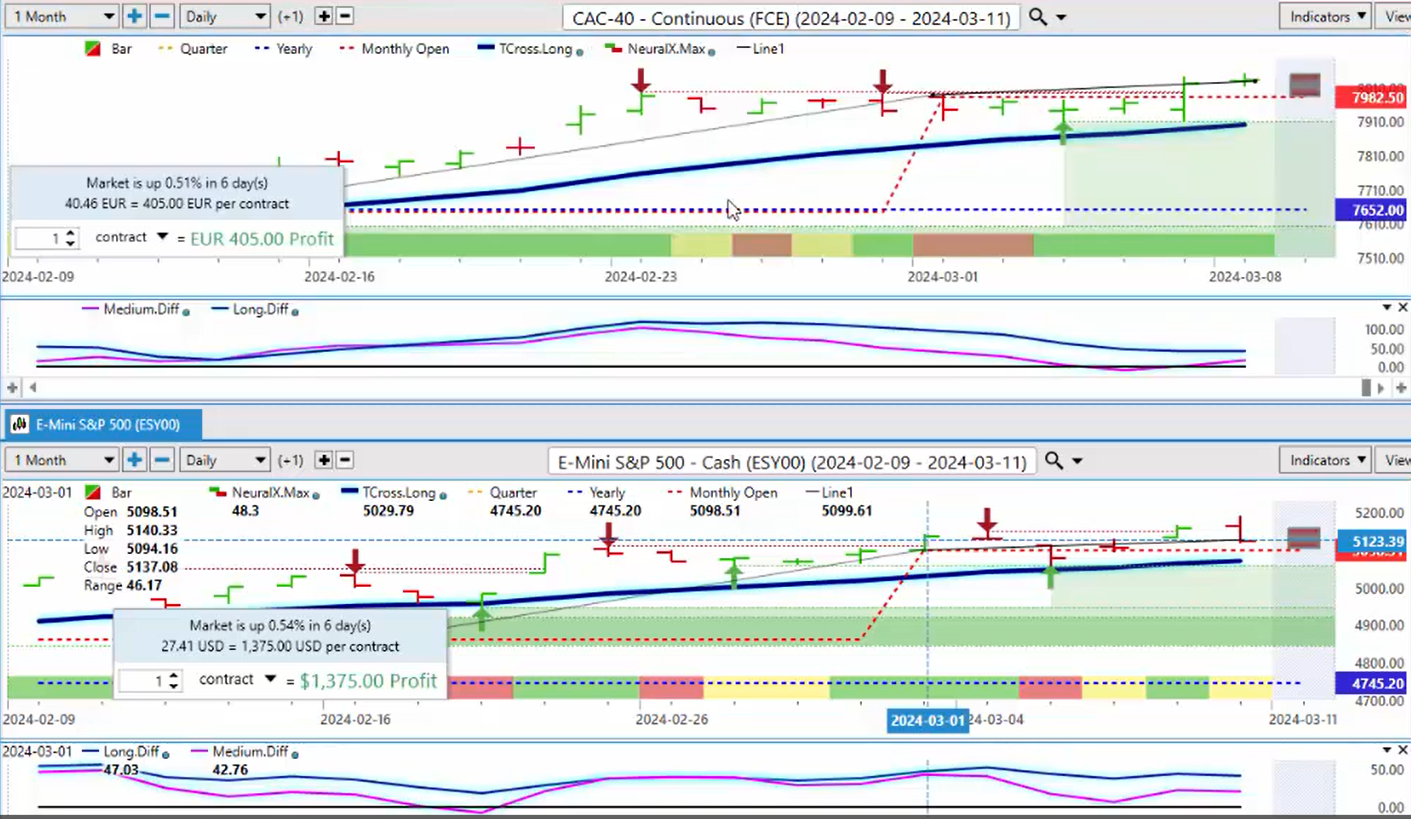Toggle TCross.Long legend on E-Mini chart
The image size is (1411, 819).
pyautogui.click(x=392, y=492)
